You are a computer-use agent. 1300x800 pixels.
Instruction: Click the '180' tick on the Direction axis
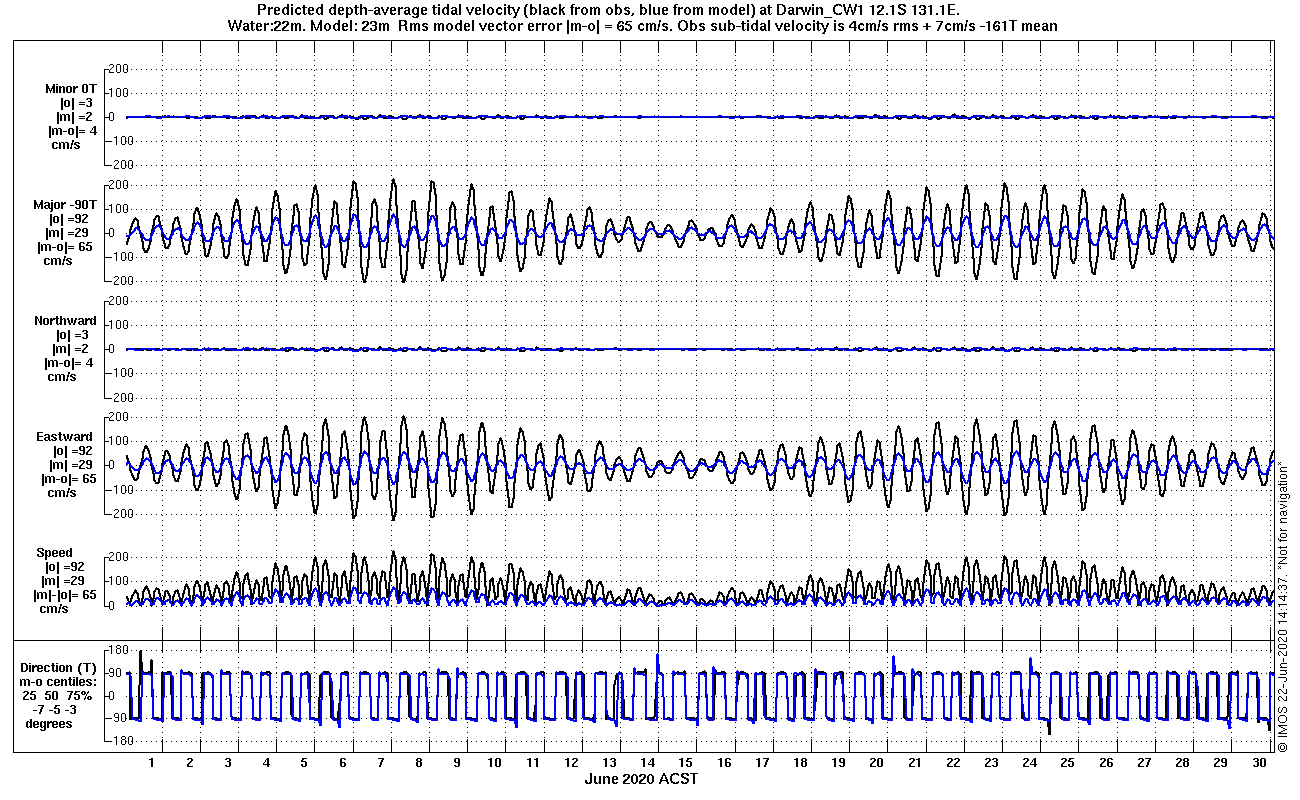(116, 651)
